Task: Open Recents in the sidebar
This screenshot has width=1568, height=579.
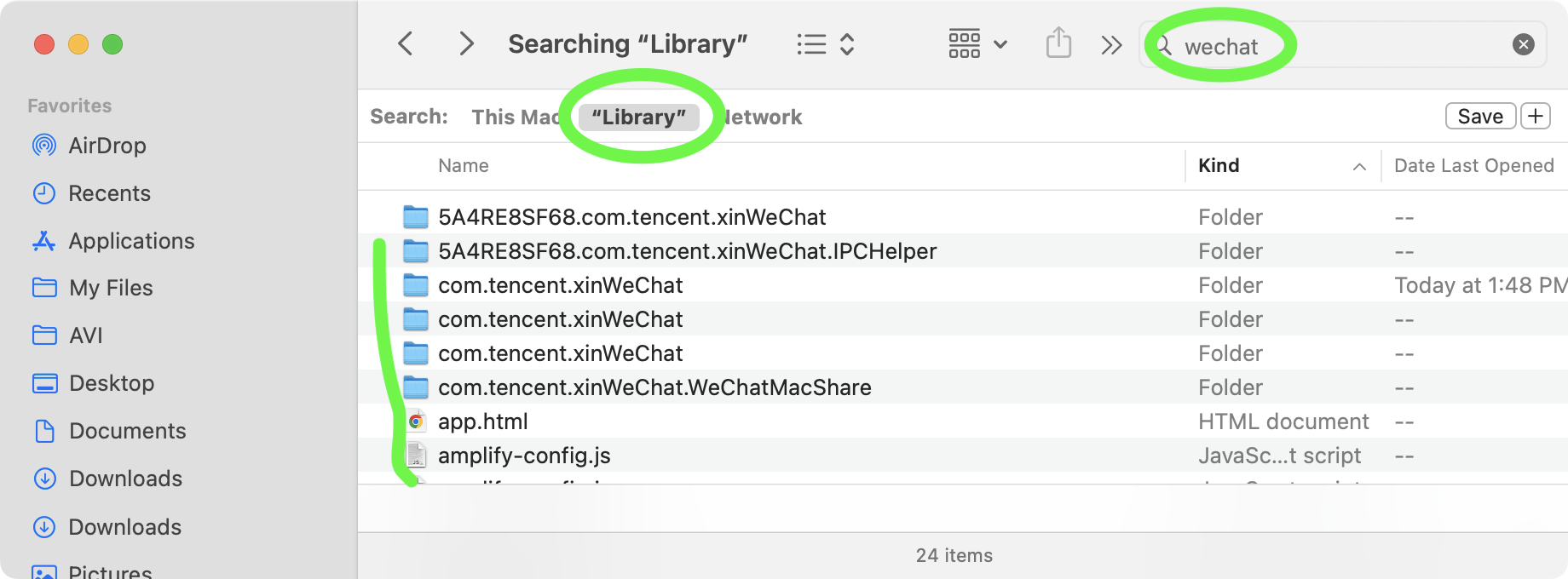Action: (x=109, y=193)
